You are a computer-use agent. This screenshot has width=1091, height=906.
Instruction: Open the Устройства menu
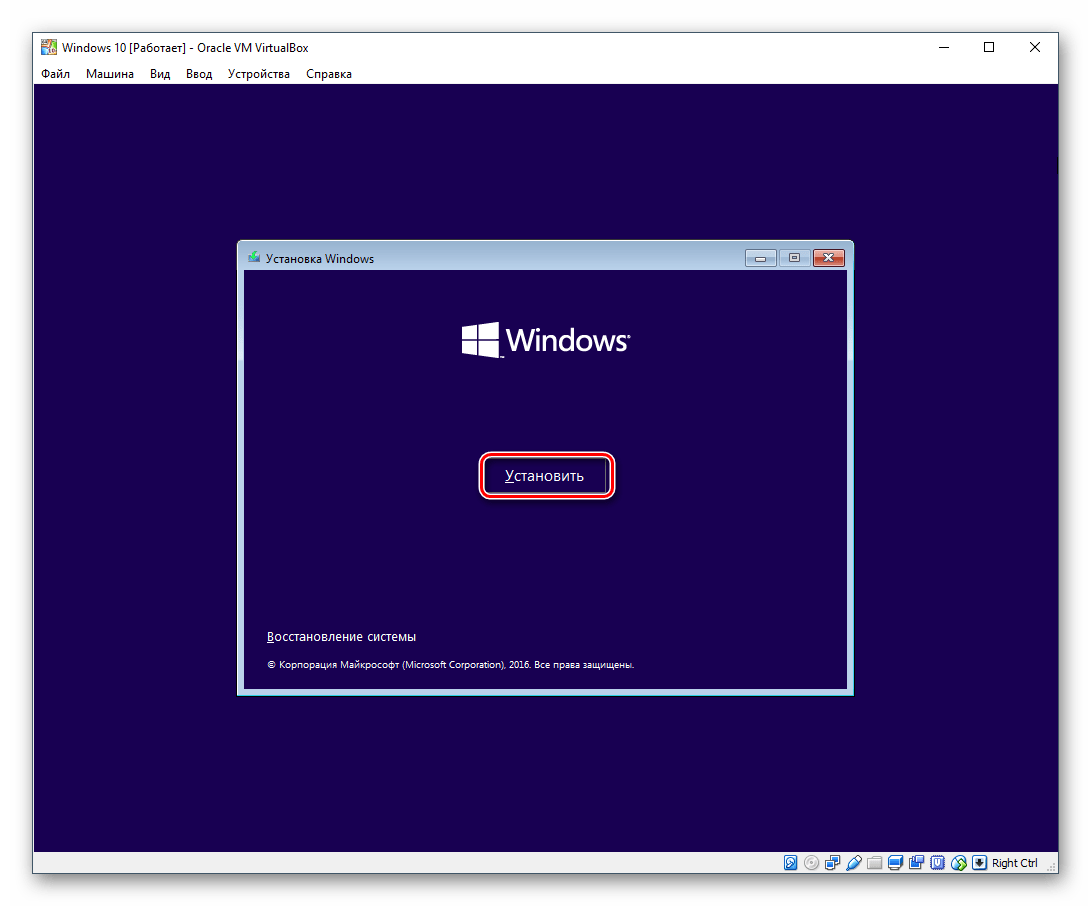pyautogui.click(x=259, y=74)
